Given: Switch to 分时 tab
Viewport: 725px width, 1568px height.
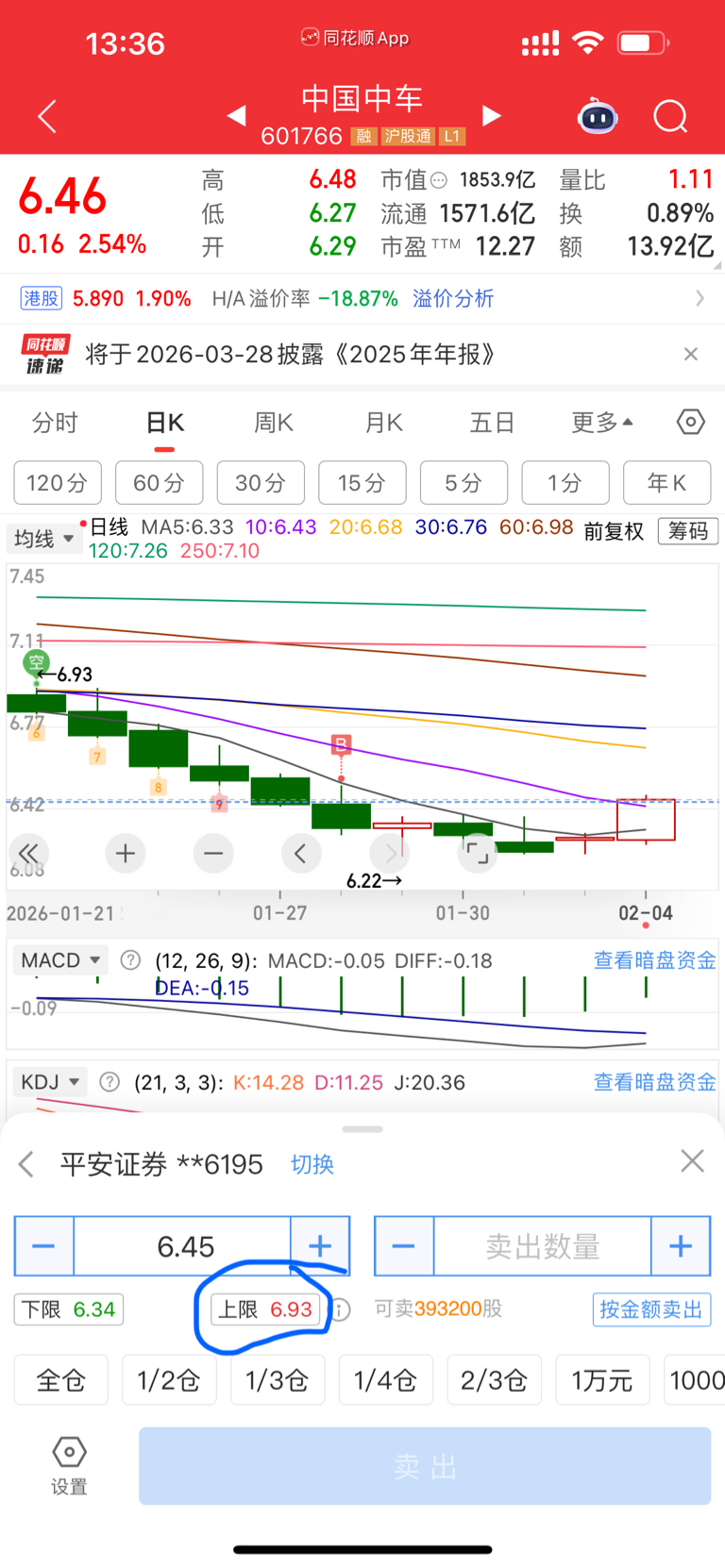Looking at the screenshot, I should 55,422.
